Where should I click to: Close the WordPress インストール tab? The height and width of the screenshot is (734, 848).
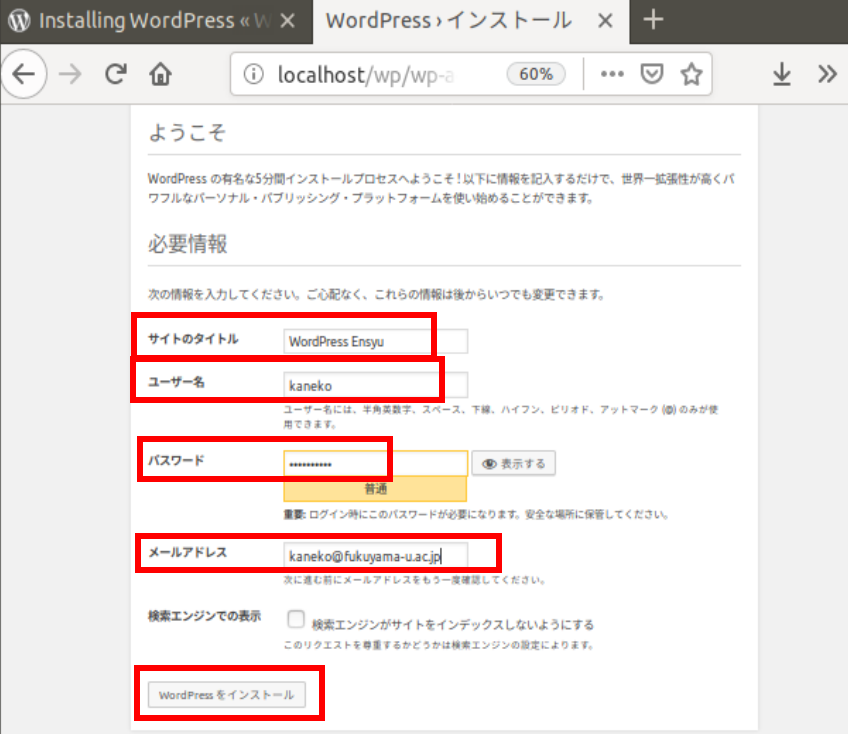[605, 21]
